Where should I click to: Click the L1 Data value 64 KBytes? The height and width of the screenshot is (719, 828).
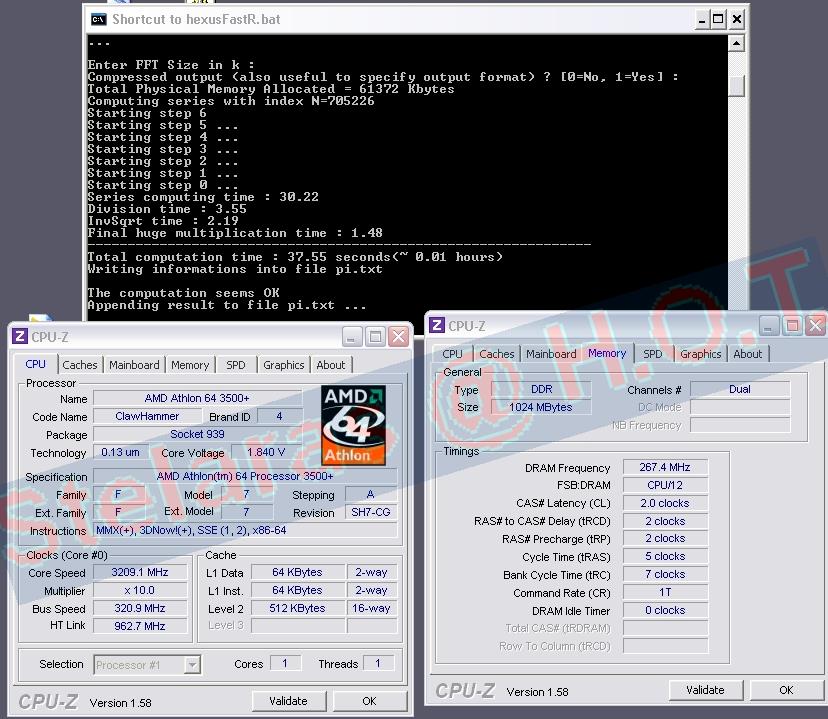coord(297,572)
